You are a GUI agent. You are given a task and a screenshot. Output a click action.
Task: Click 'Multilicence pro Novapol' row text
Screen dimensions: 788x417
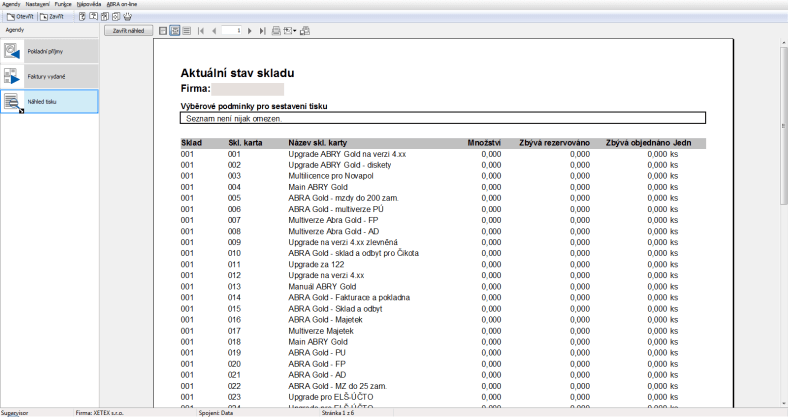[330, 176]
